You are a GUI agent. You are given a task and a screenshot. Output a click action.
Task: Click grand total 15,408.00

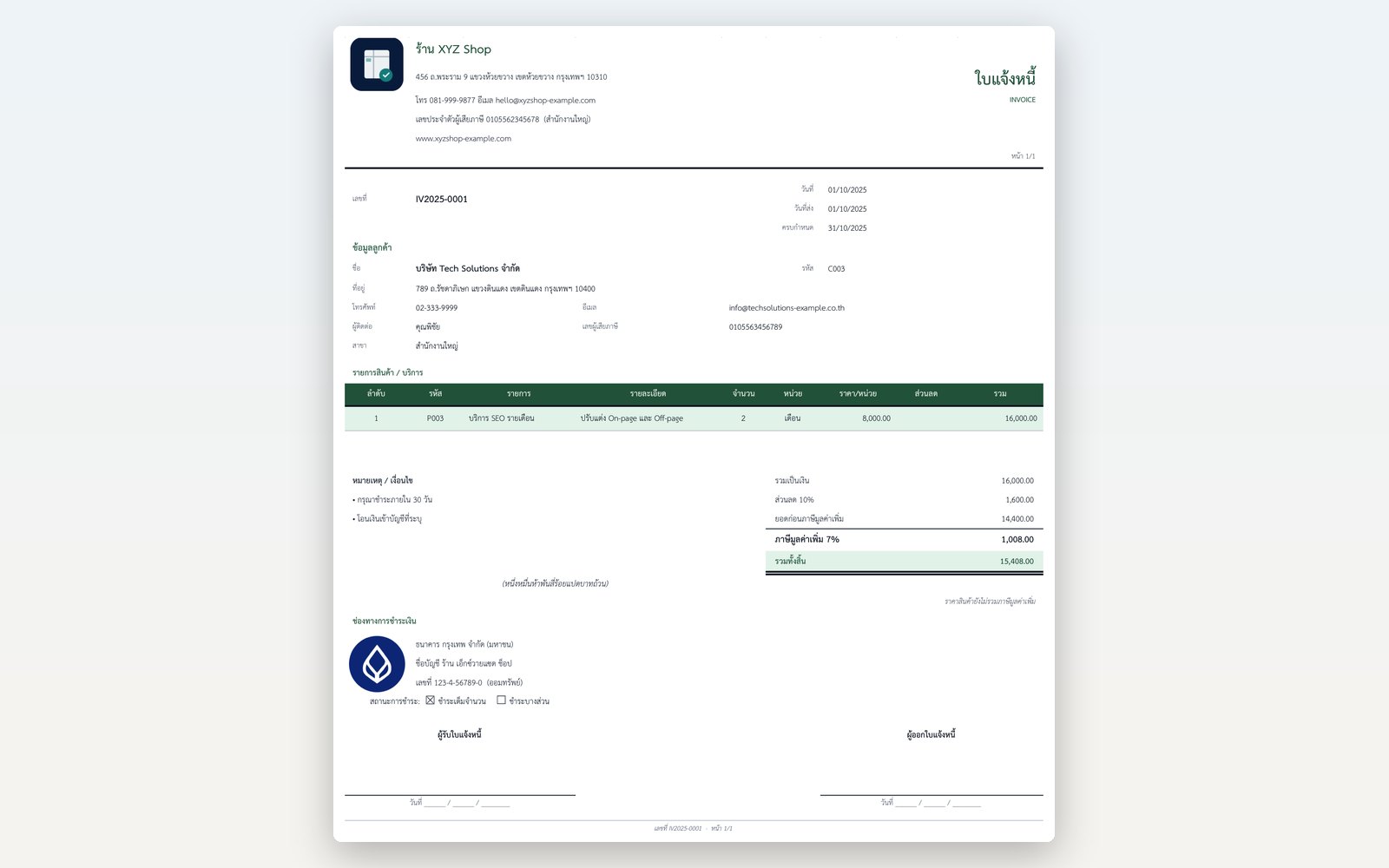[x=1017, y=562]
